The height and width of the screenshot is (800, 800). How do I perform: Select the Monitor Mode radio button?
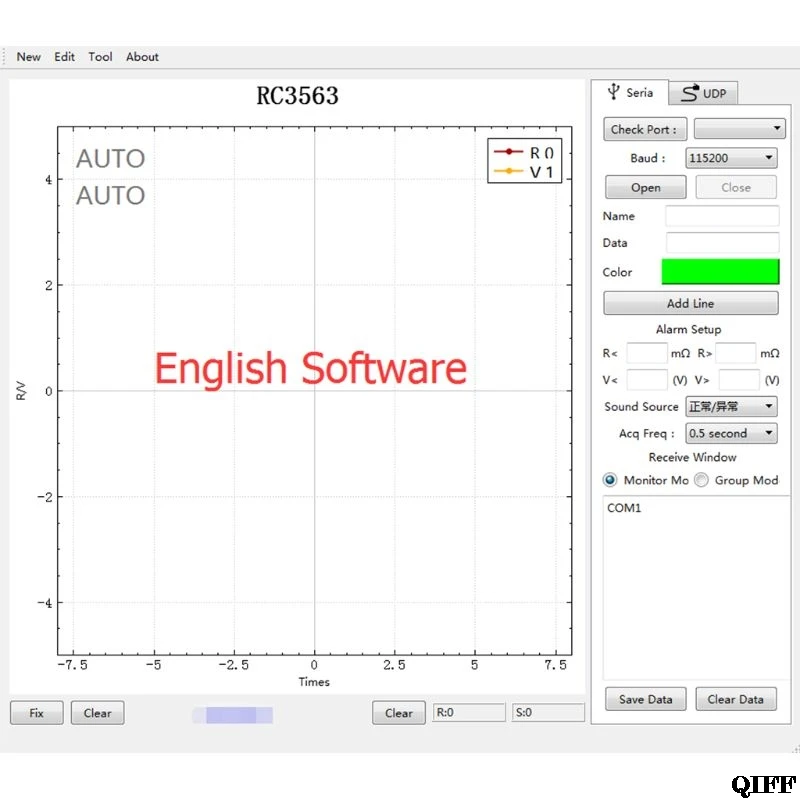pyautogui.click(x=610, y=480)
